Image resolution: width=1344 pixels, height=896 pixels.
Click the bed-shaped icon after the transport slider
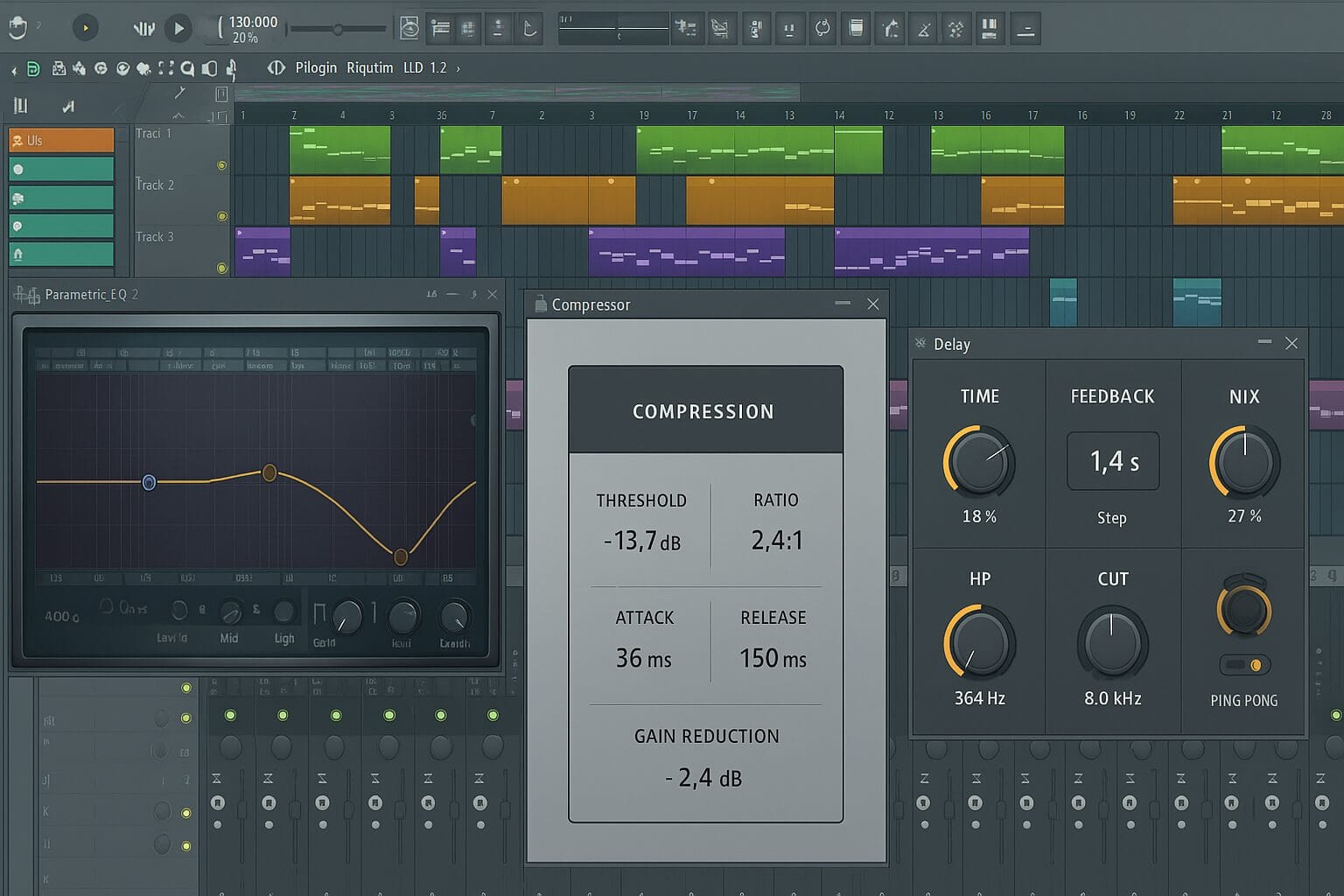pyautogui.click(x=440, y=29)
